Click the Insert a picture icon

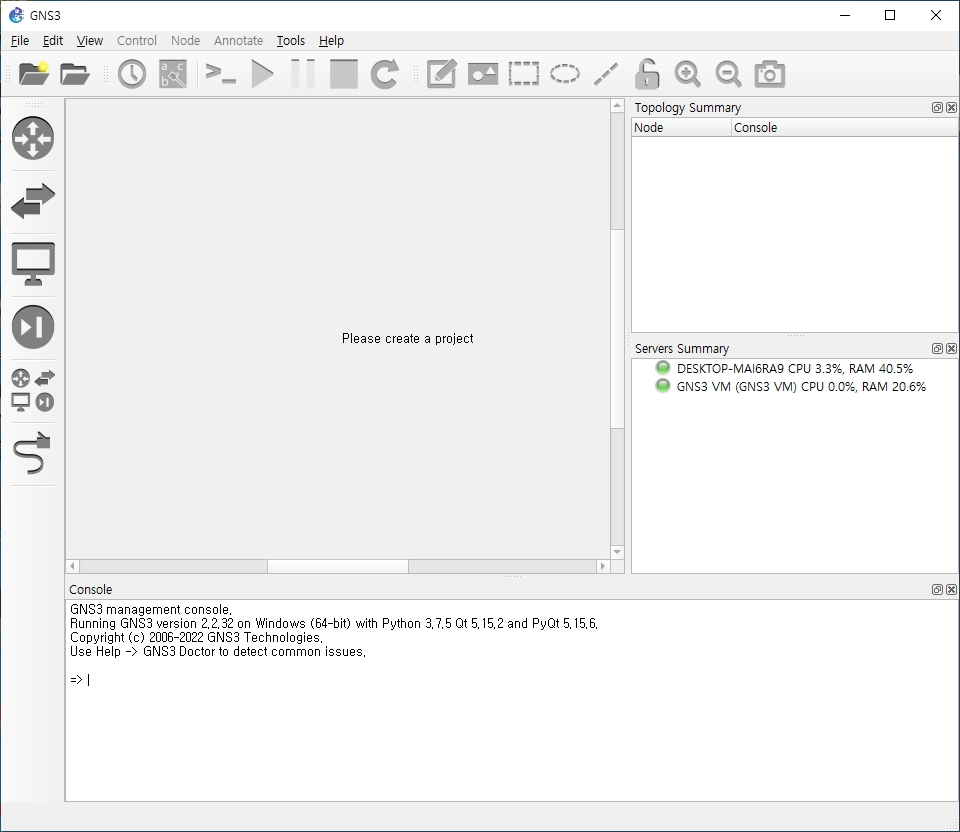[x=482, y=74]
